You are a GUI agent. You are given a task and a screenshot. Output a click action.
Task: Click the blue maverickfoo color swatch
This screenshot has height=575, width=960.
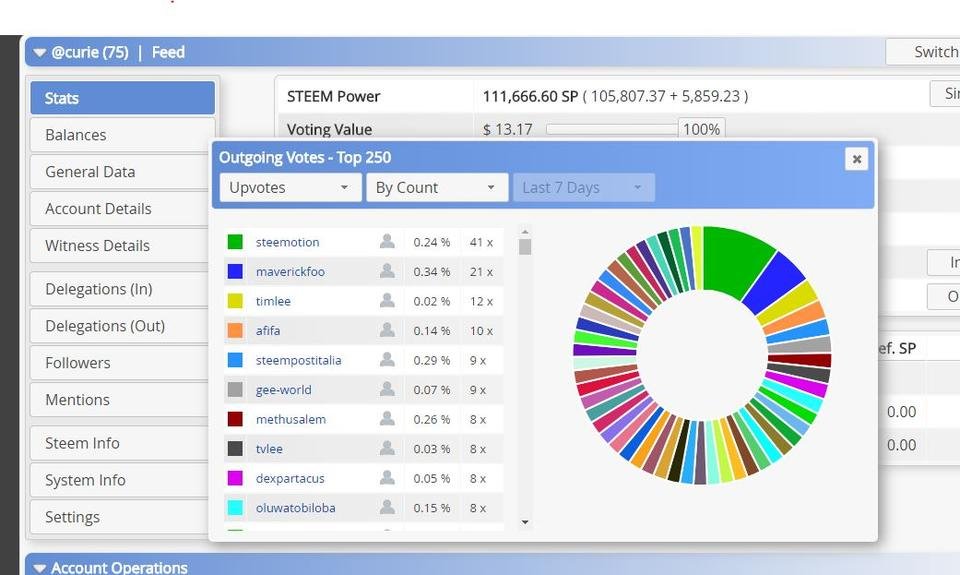tap(235, 271)
